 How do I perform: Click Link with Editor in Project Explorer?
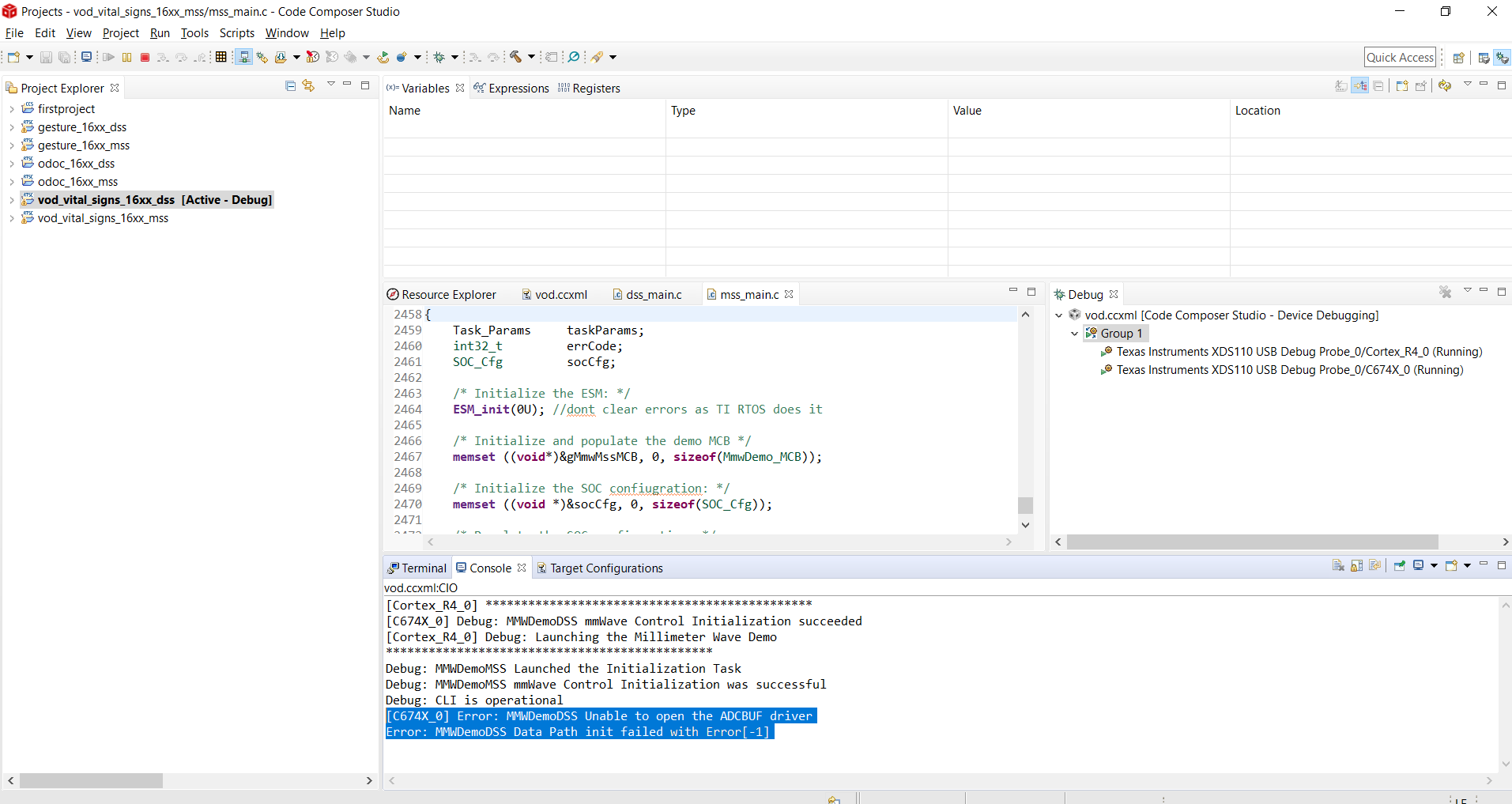point(308,86)
